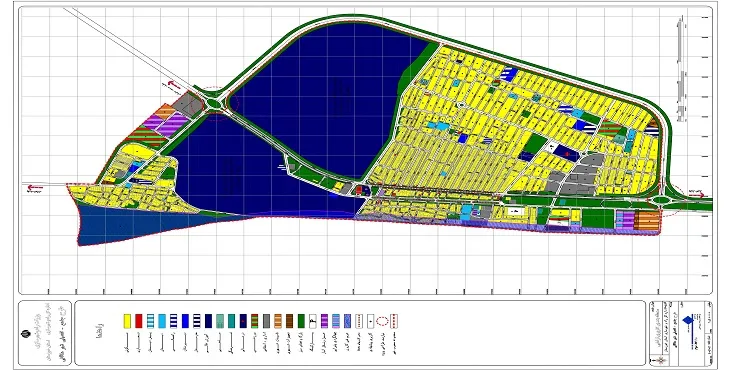
Task: Select the red-and-green striped legend swatch
Action: (x=255, y=321)
